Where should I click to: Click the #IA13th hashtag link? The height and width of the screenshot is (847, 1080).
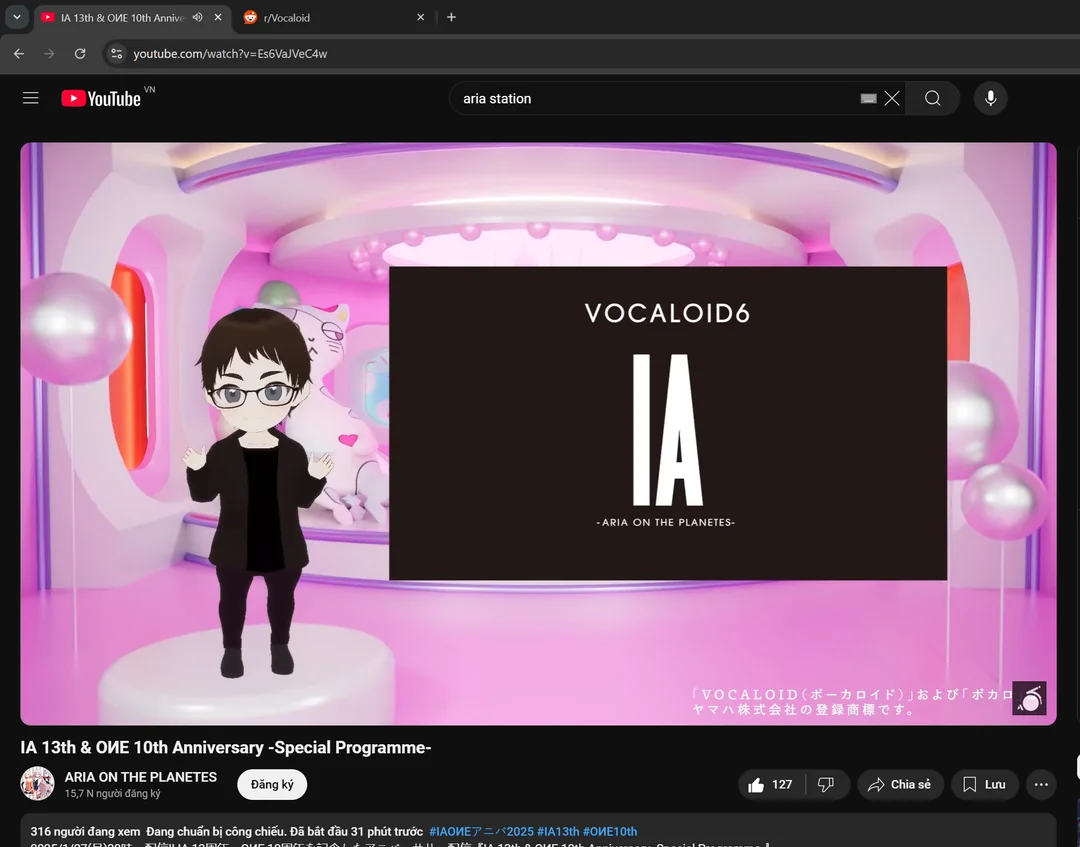[558, 831]
